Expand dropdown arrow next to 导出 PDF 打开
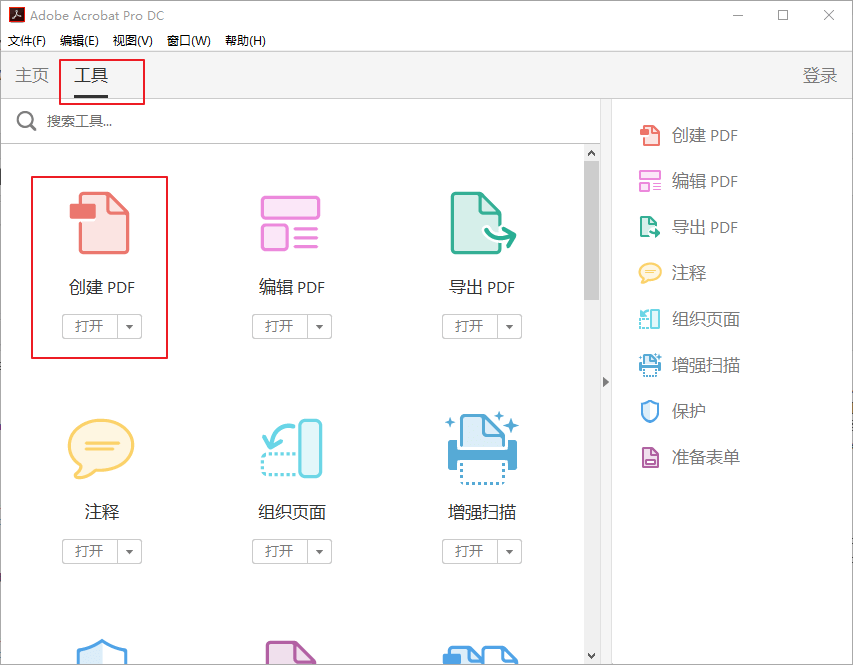The width and height of the screenshot is (853, 665). pyautogui.click(x=509, y=327)
